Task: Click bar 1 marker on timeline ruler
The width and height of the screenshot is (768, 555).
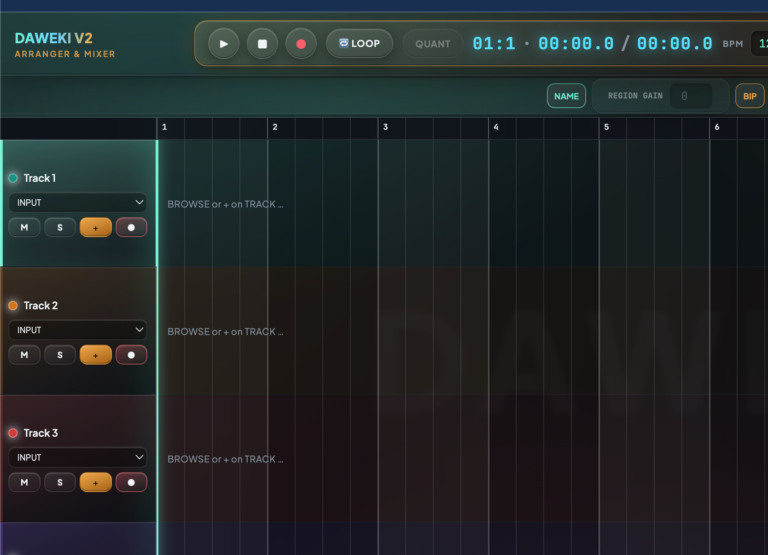Action: tap(165, 127)
